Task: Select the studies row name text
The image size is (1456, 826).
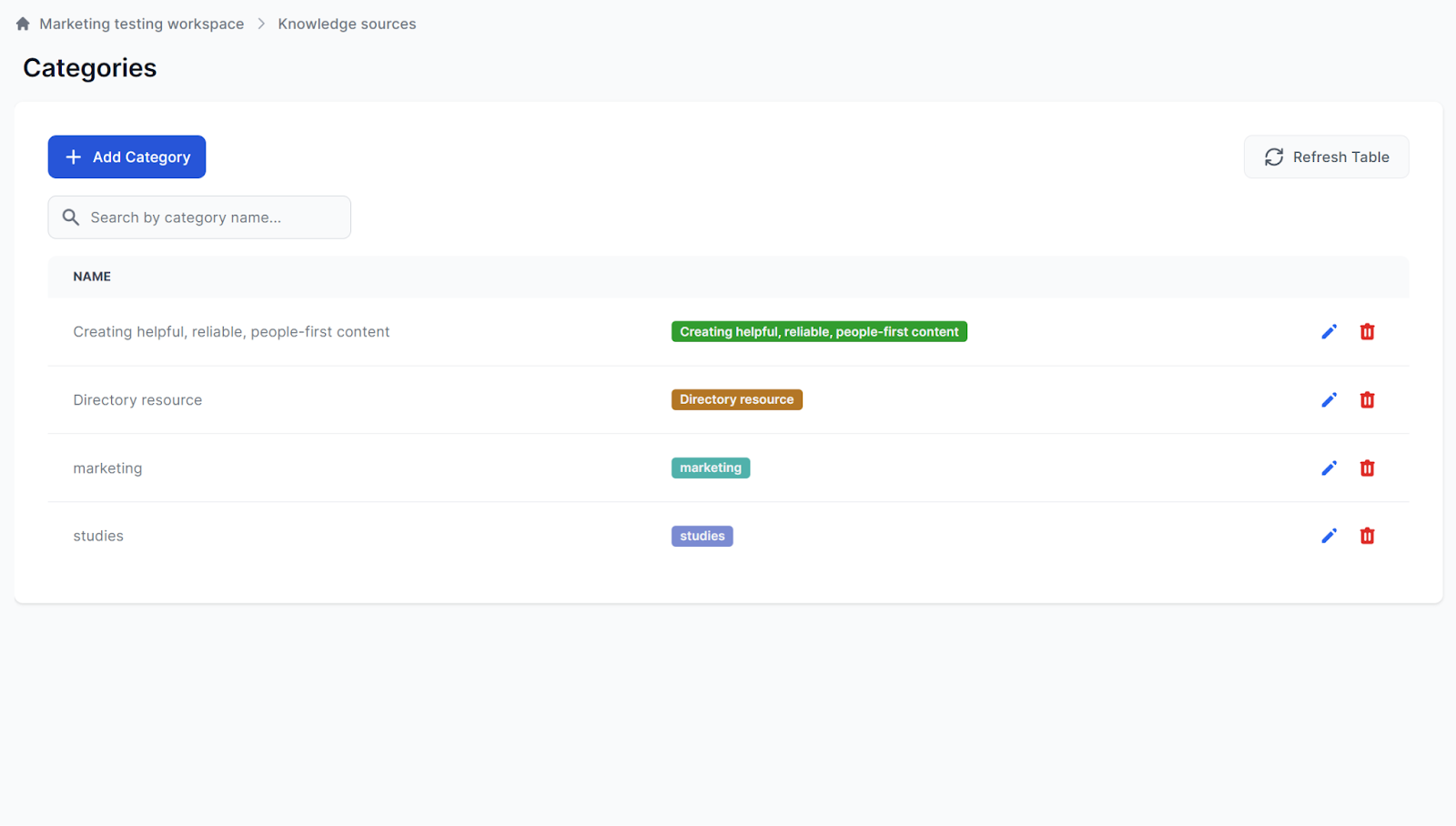Action: [x=98, y=536]
